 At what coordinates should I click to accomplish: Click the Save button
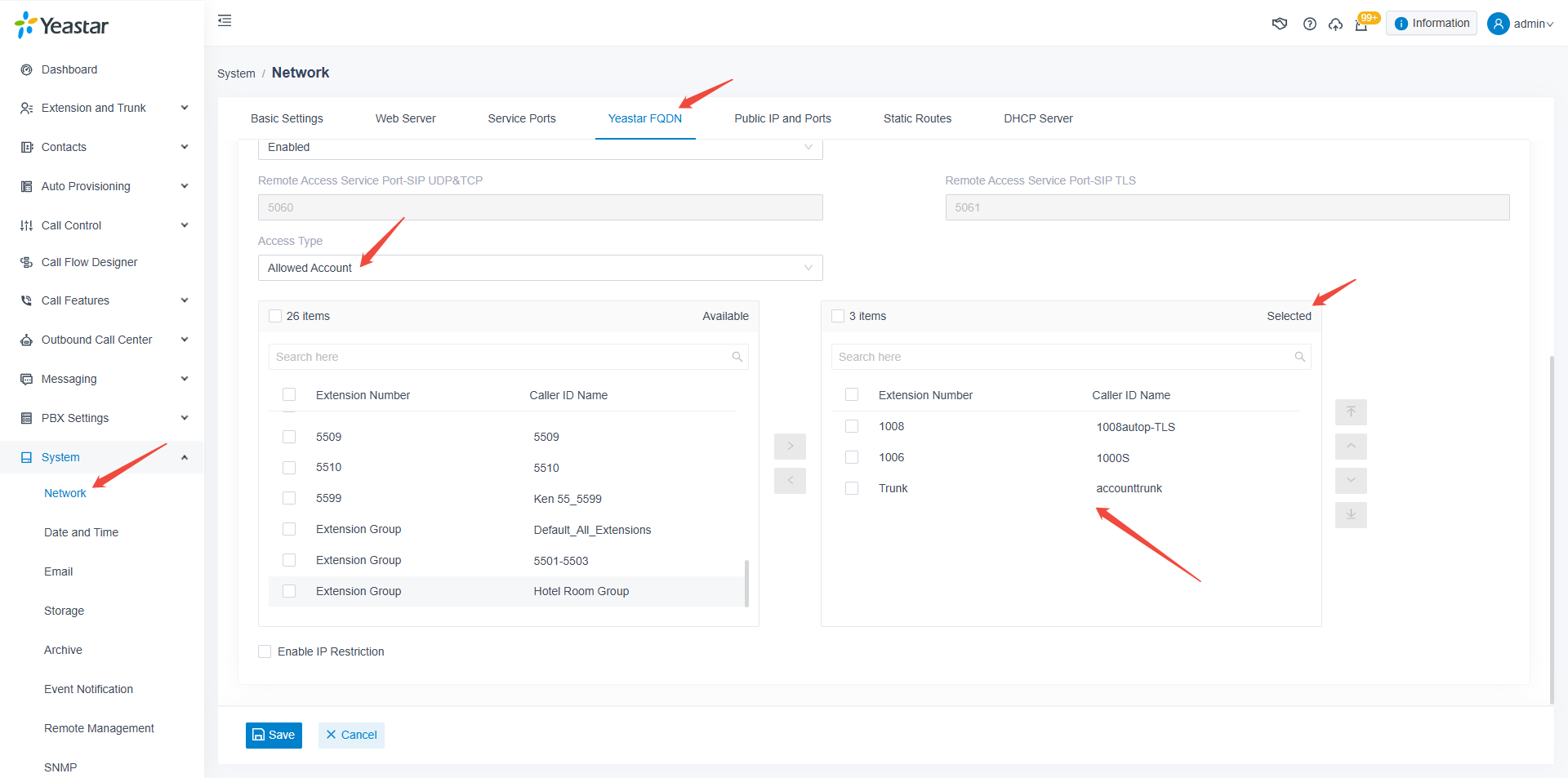point(274,735)
